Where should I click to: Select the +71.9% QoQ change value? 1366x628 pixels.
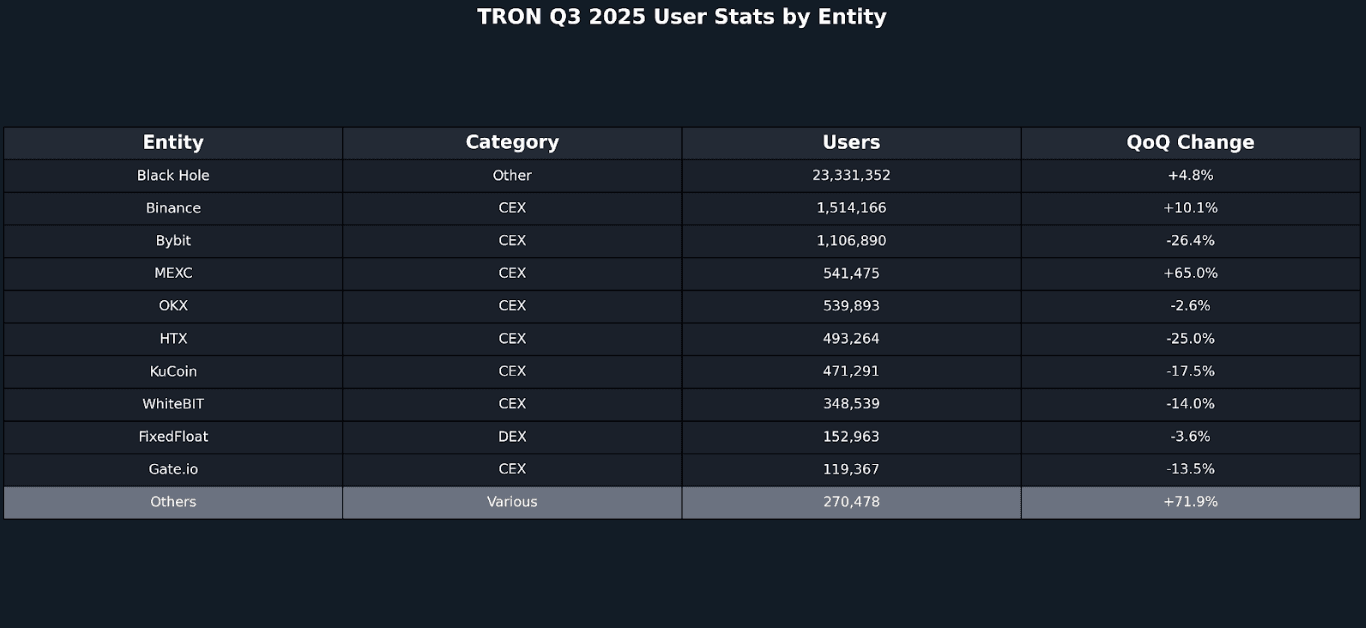[1190, 502]
